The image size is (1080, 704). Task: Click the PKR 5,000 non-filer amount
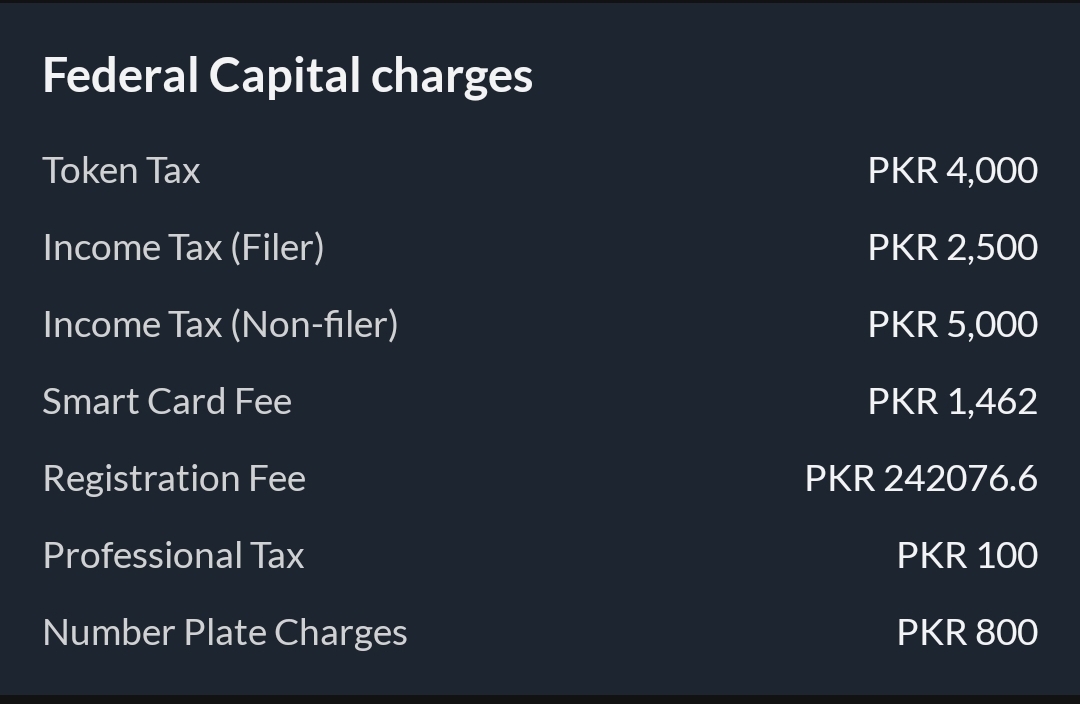[953, 324]
